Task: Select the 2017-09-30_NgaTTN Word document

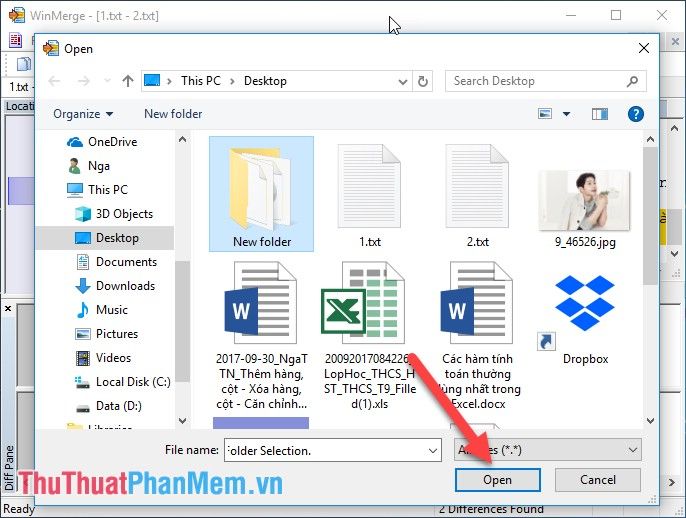Action: pos(261,336)
